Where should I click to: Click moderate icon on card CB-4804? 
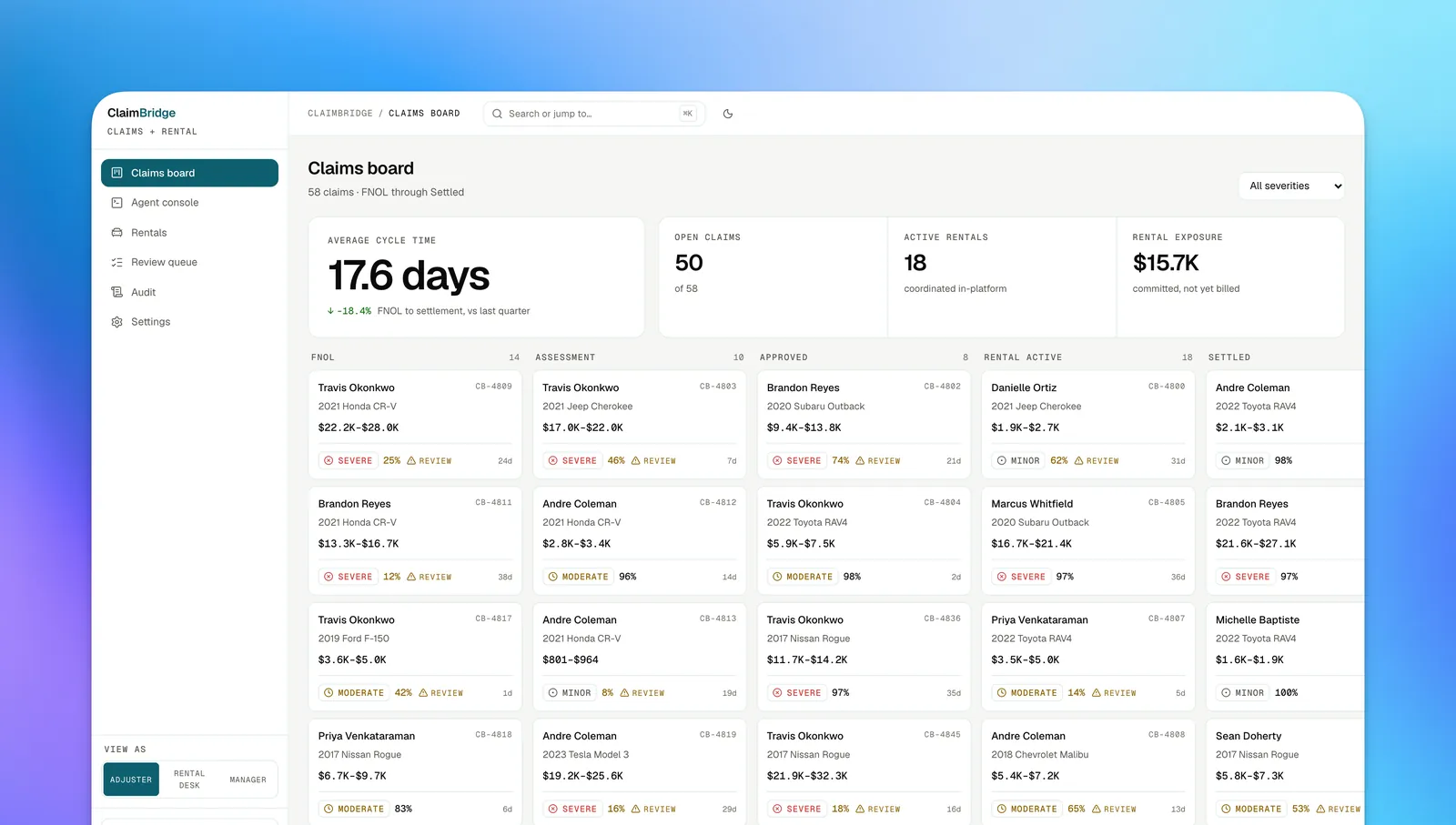tap(777, 577)
